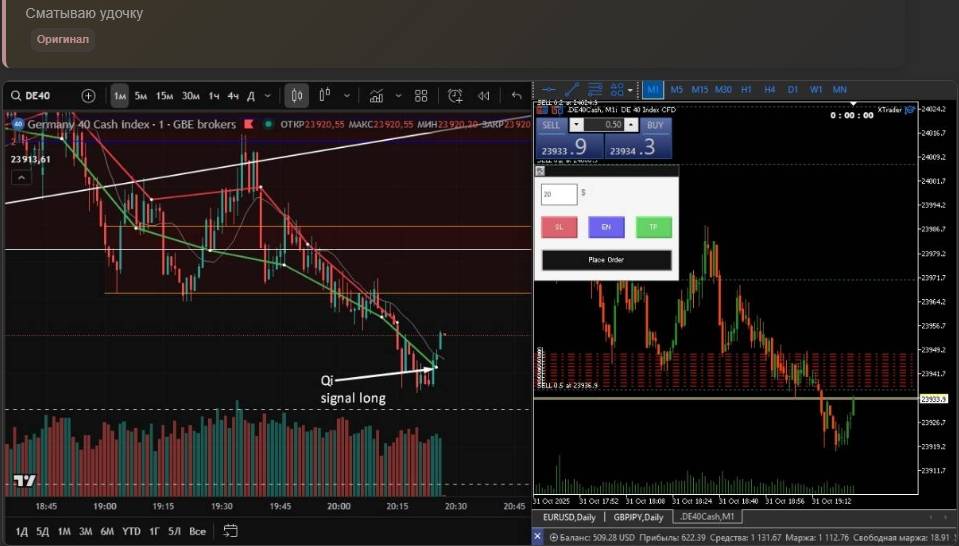Image resolution: width=959 pixels, height=546 pixels.
Task: Click the dollar risk amount input field
Action: tap(558, 194)
